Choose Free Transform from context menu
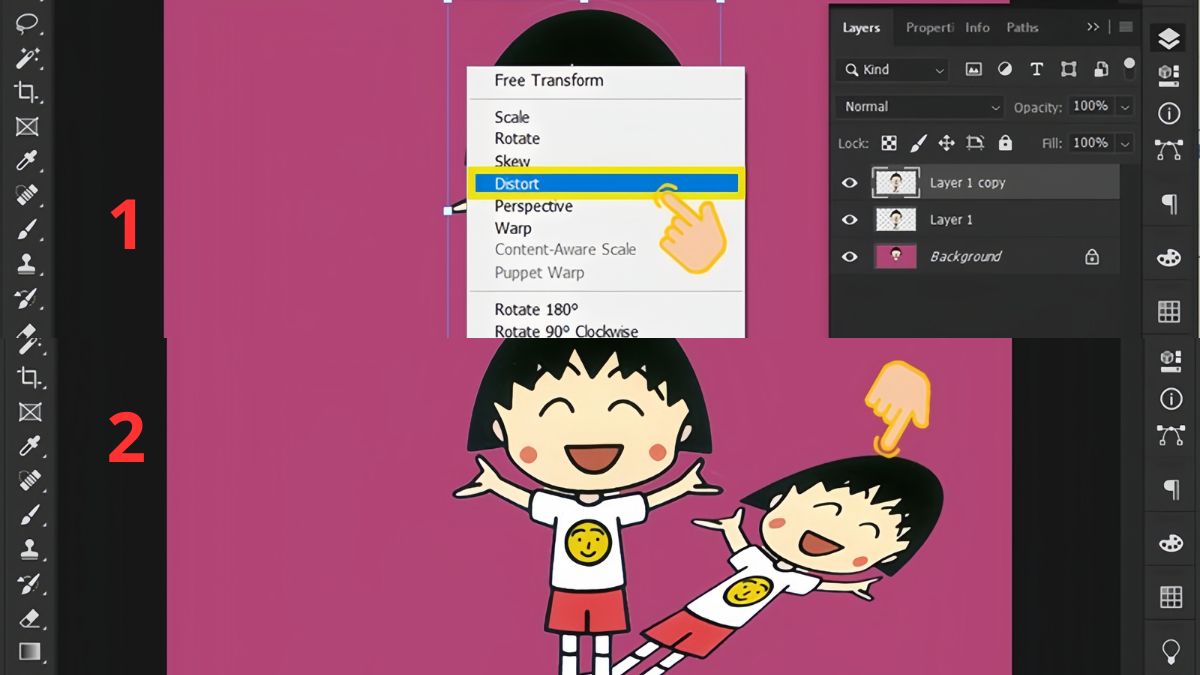The width and height of the screenshot is (1200, 675). [x=549, y=80]
